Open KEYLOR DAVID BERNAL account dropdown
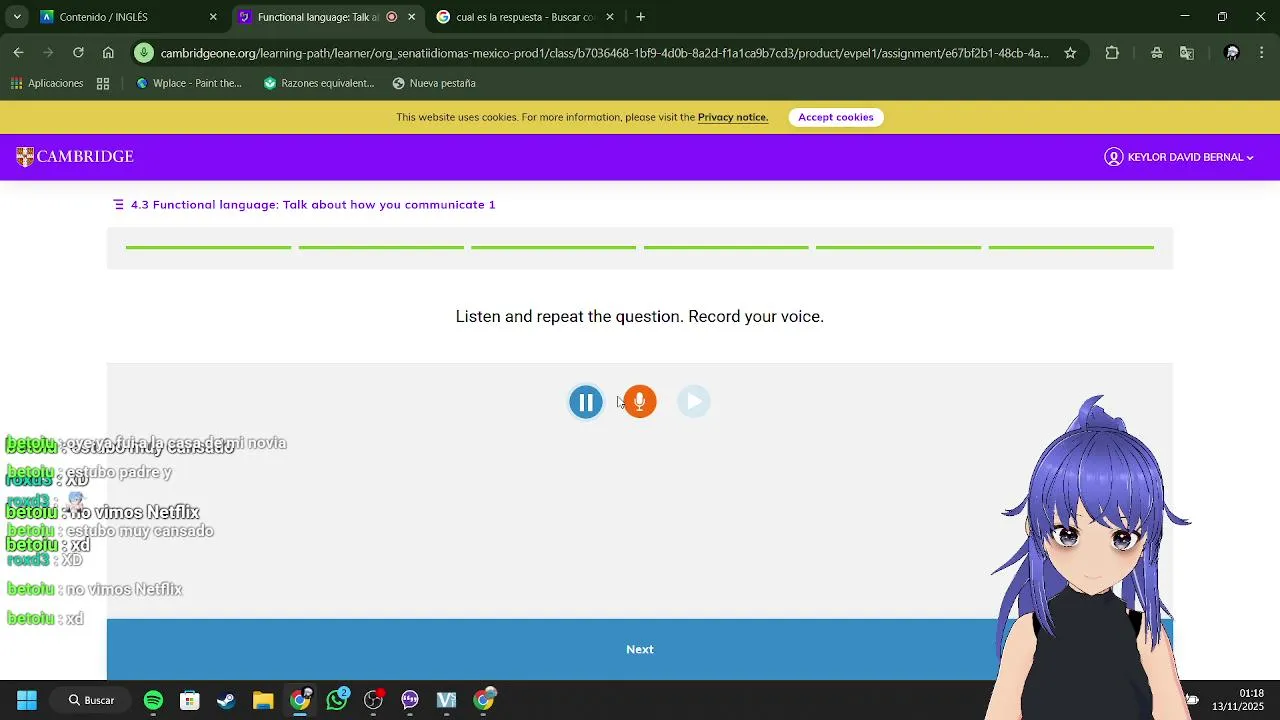Viewport: 1280px width, 720px height. point(1179,157)
